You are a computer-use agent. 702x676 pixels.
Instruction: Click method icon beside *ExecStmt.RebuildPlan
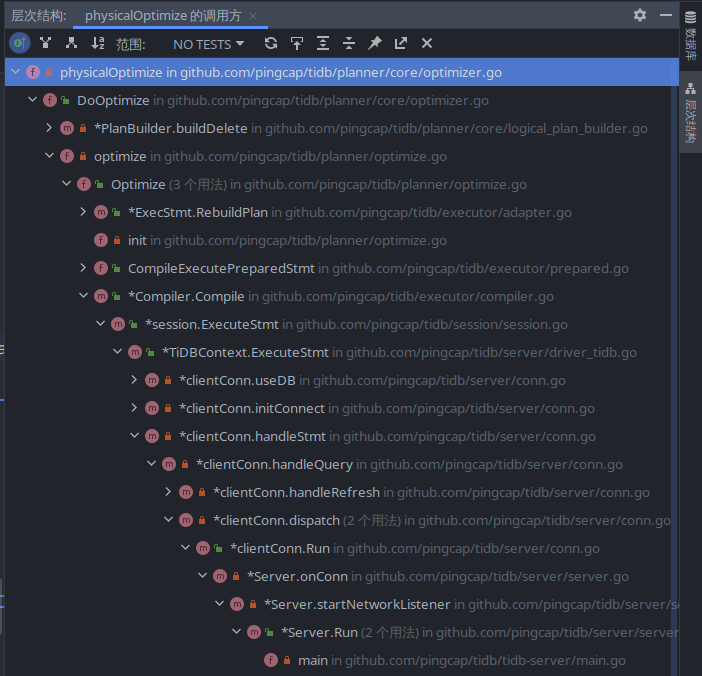point(101,212)
